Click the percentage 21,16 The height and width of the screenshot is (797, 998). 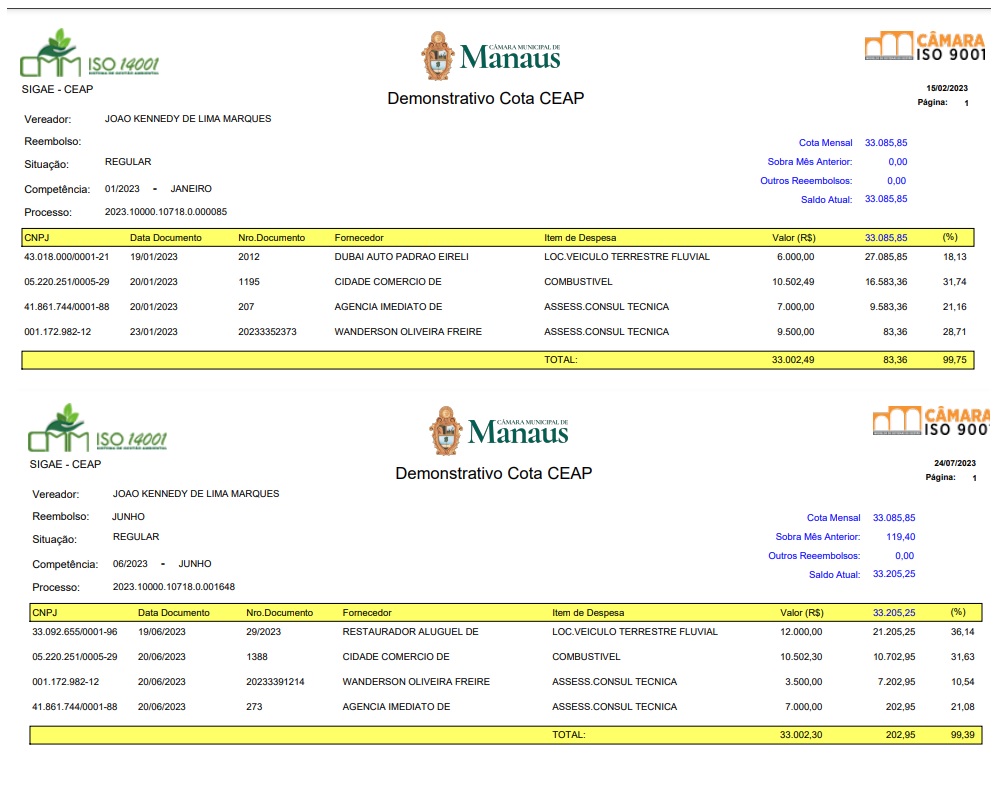click(x=955, y=307)
